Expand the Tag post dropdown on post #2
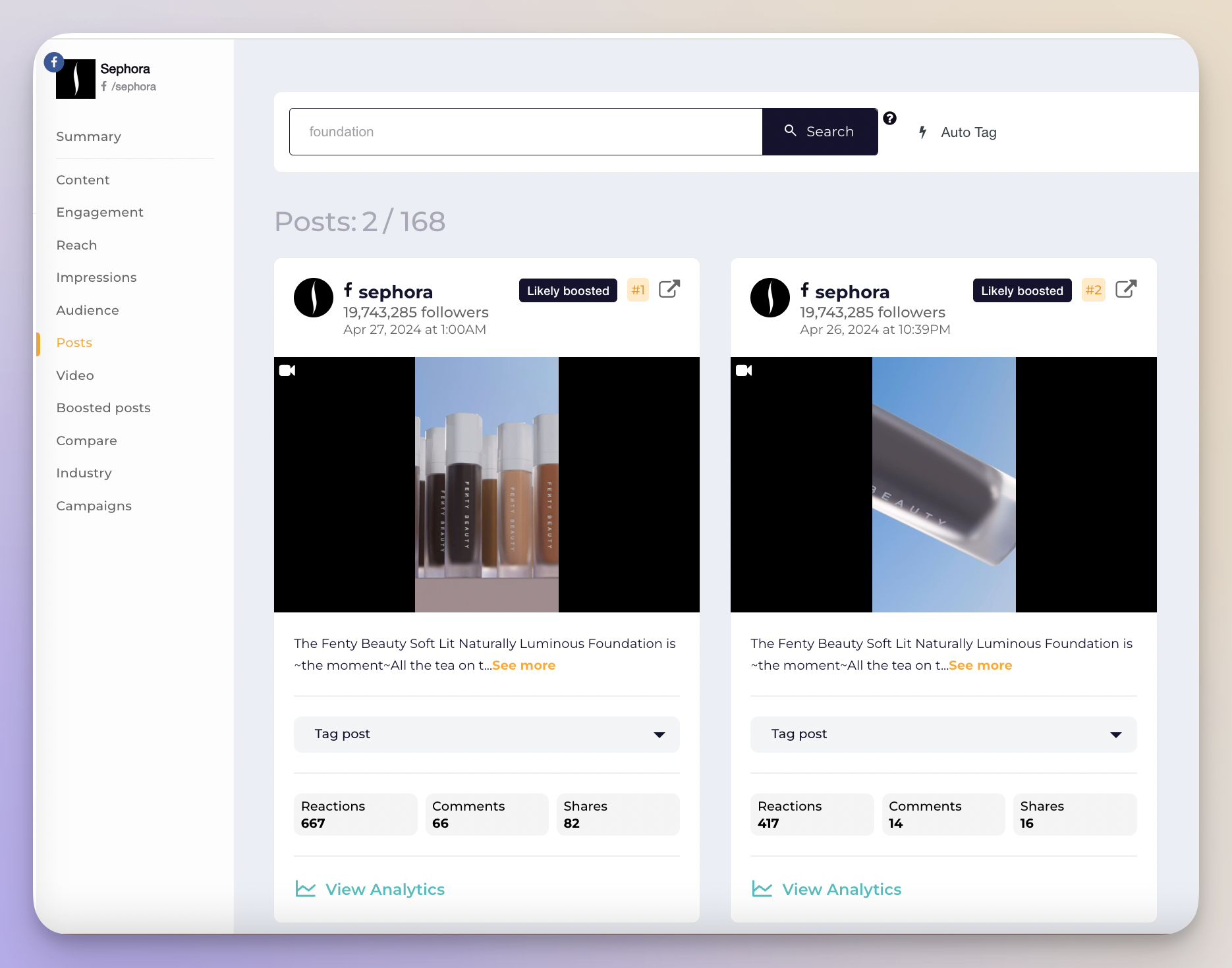The height and width of the screenshot is (968, 1232). [x=943, y=734]
